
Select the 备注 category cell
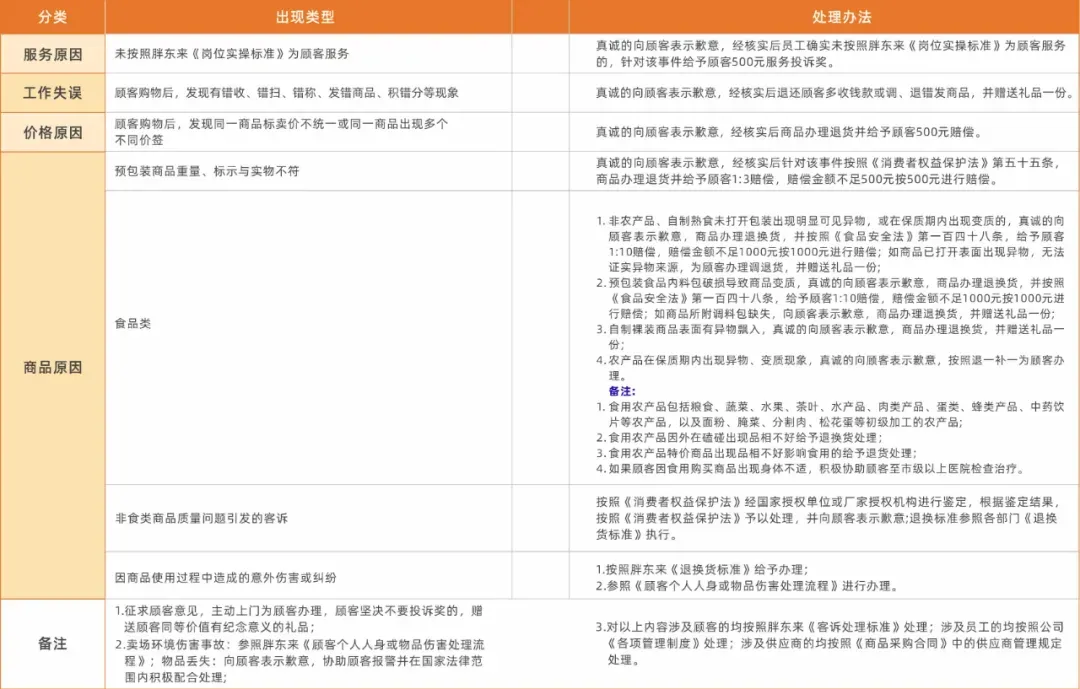[52, 644]
